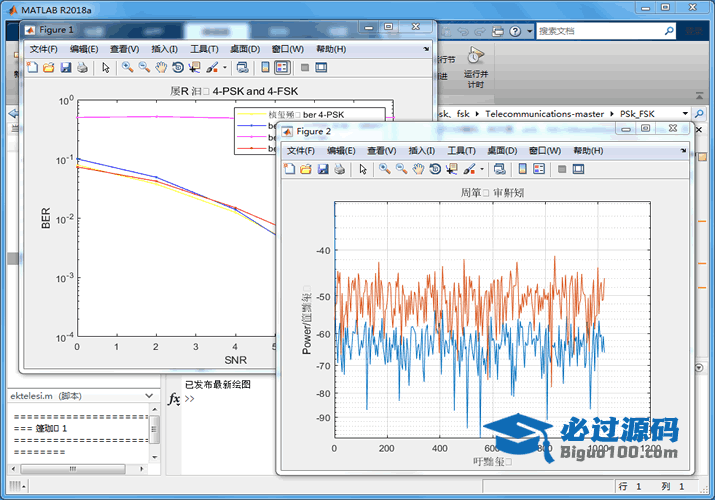Click Link Plot icon in Figure 2
The width and height of the screenshot is (715, 500).
[x=500, y=169]
